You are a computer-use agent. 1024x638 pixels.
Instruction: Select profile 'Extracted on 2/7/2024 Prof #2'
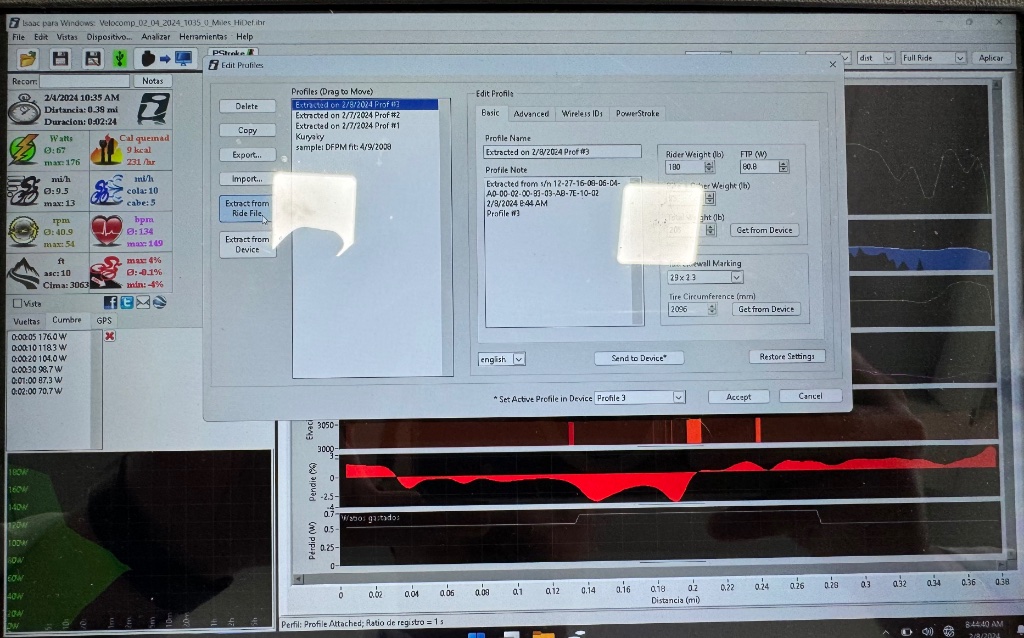click(347, 116)
